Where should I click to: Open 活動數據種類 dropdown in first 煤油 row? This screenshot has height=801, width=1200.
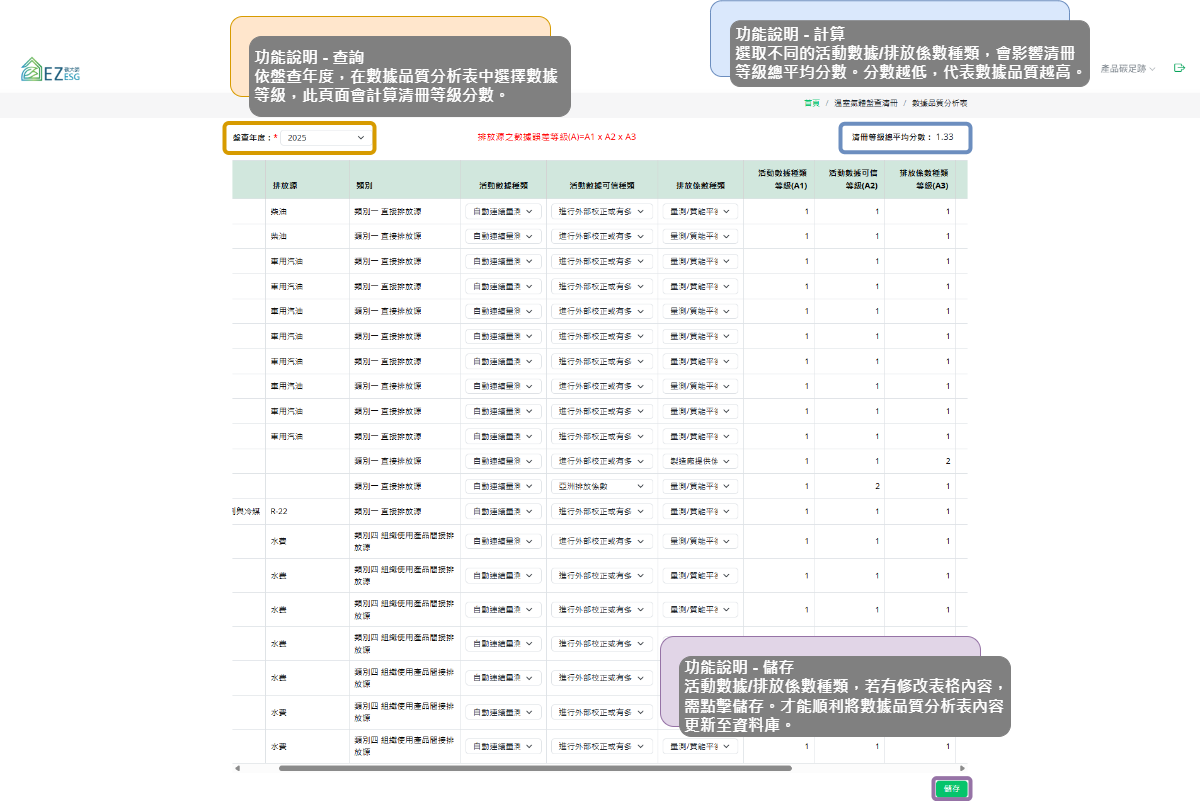[503, 211]
